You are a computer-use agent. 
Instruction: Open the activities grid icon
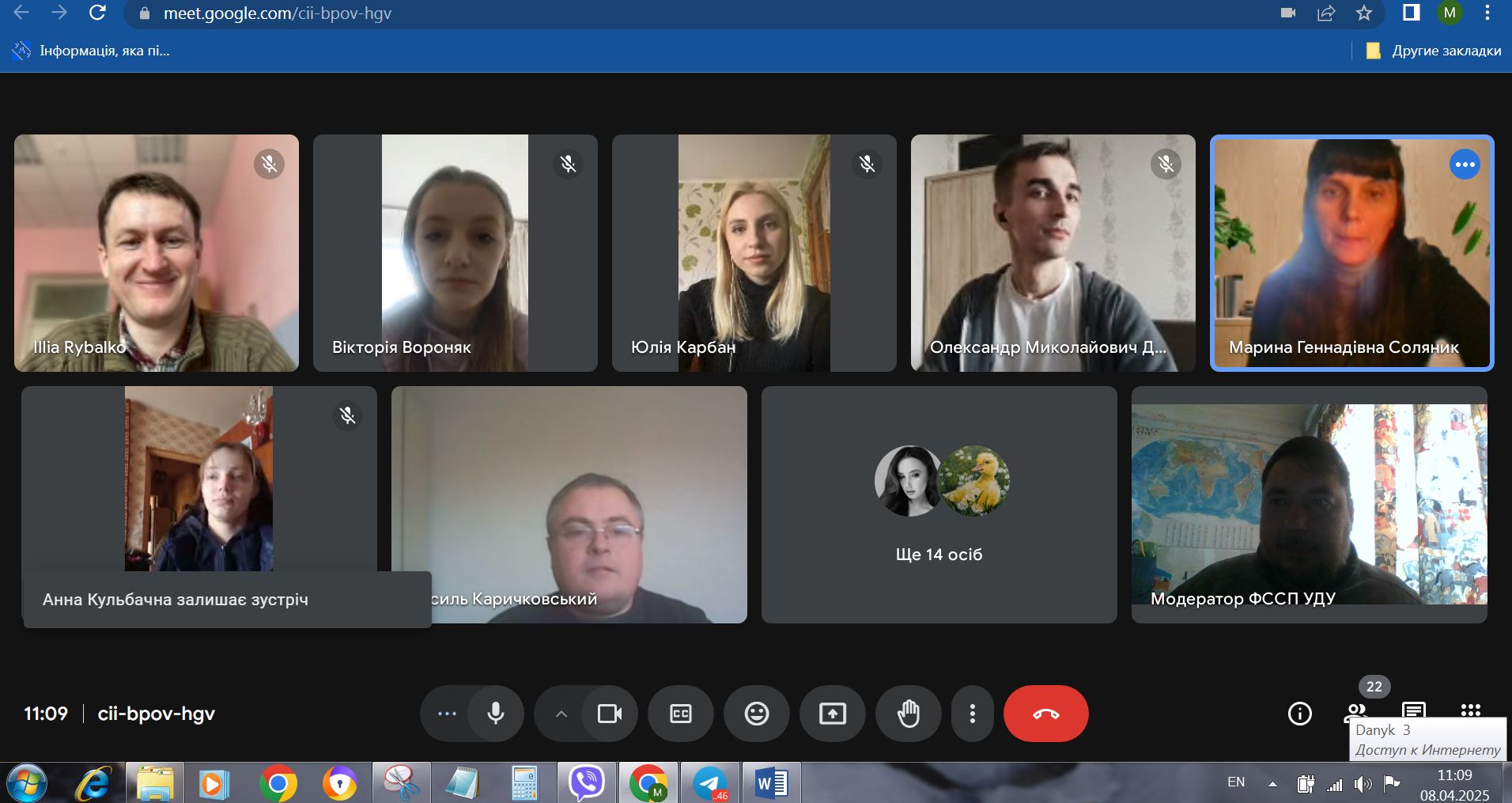(1471, 710)
